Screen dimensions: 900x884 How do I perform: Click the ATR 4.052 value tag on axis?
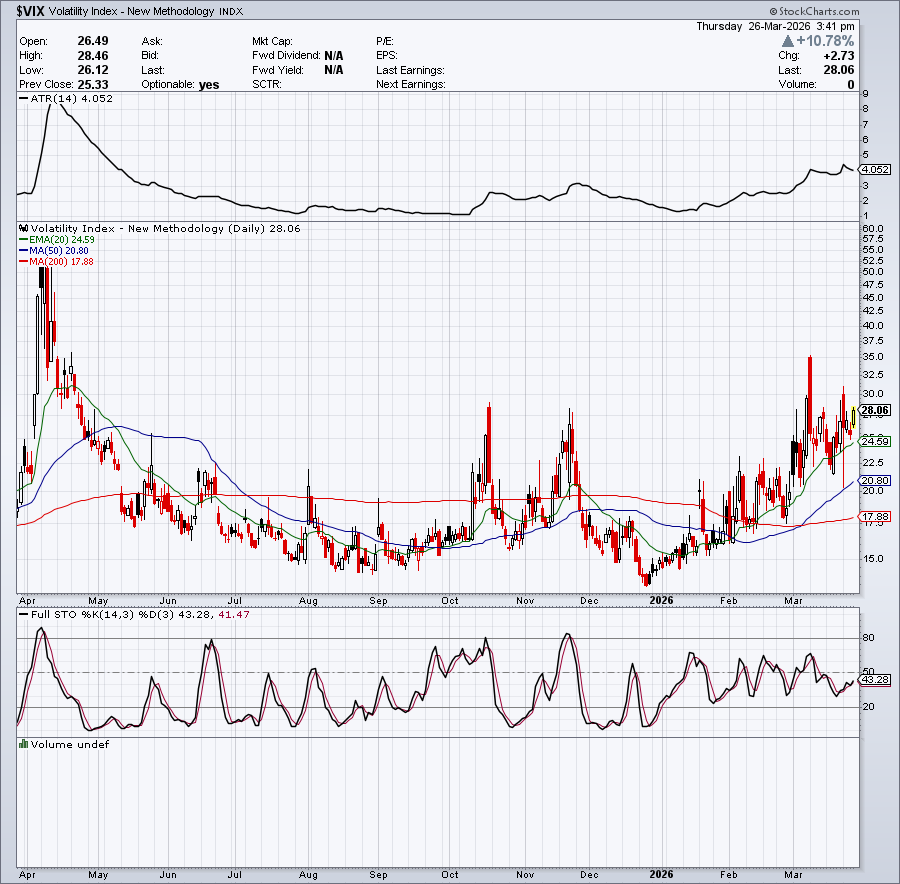(876, 169)
